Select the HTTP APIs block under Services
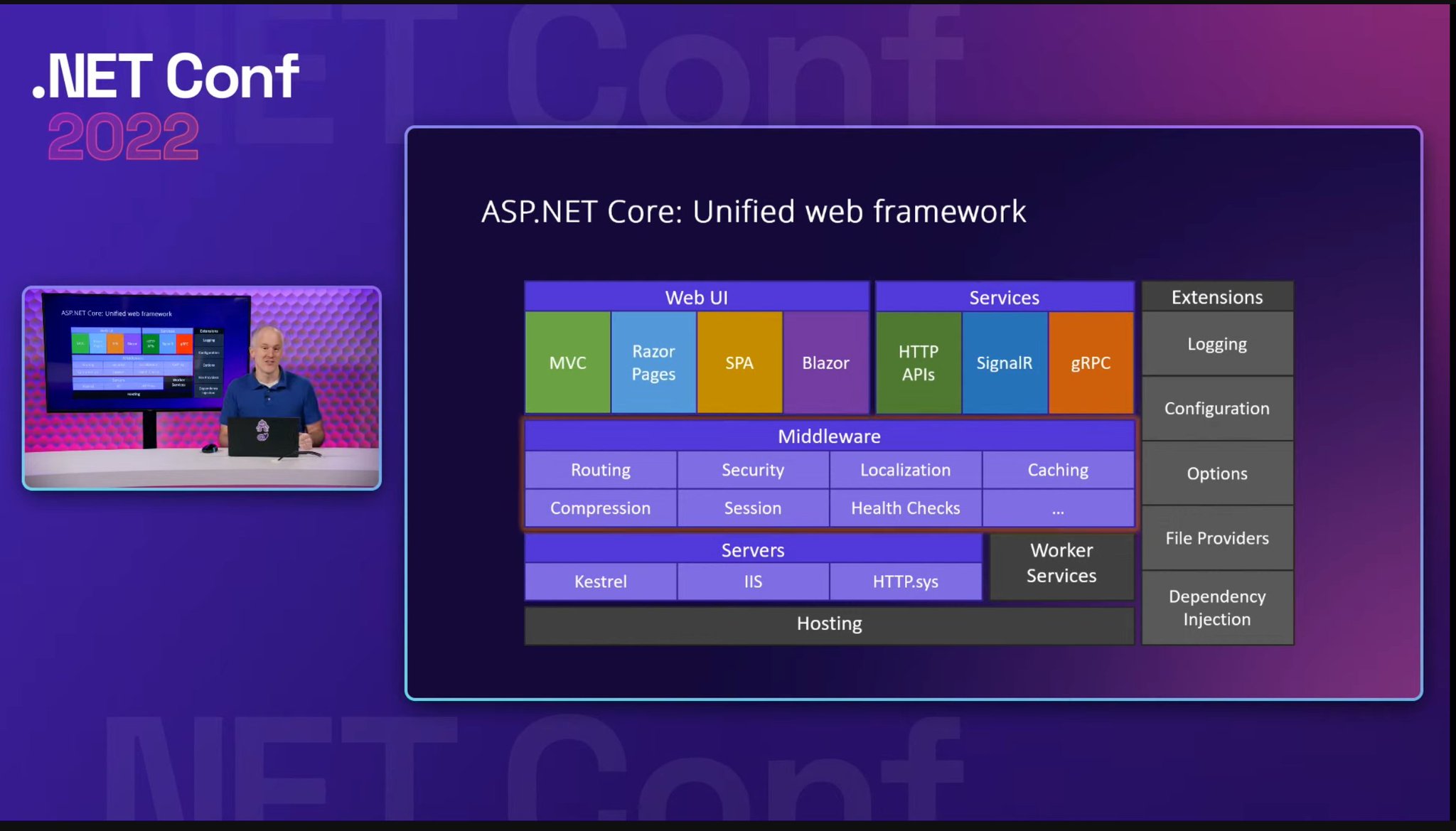Viewport: 1456px width, 831px height. click(919, 362)
